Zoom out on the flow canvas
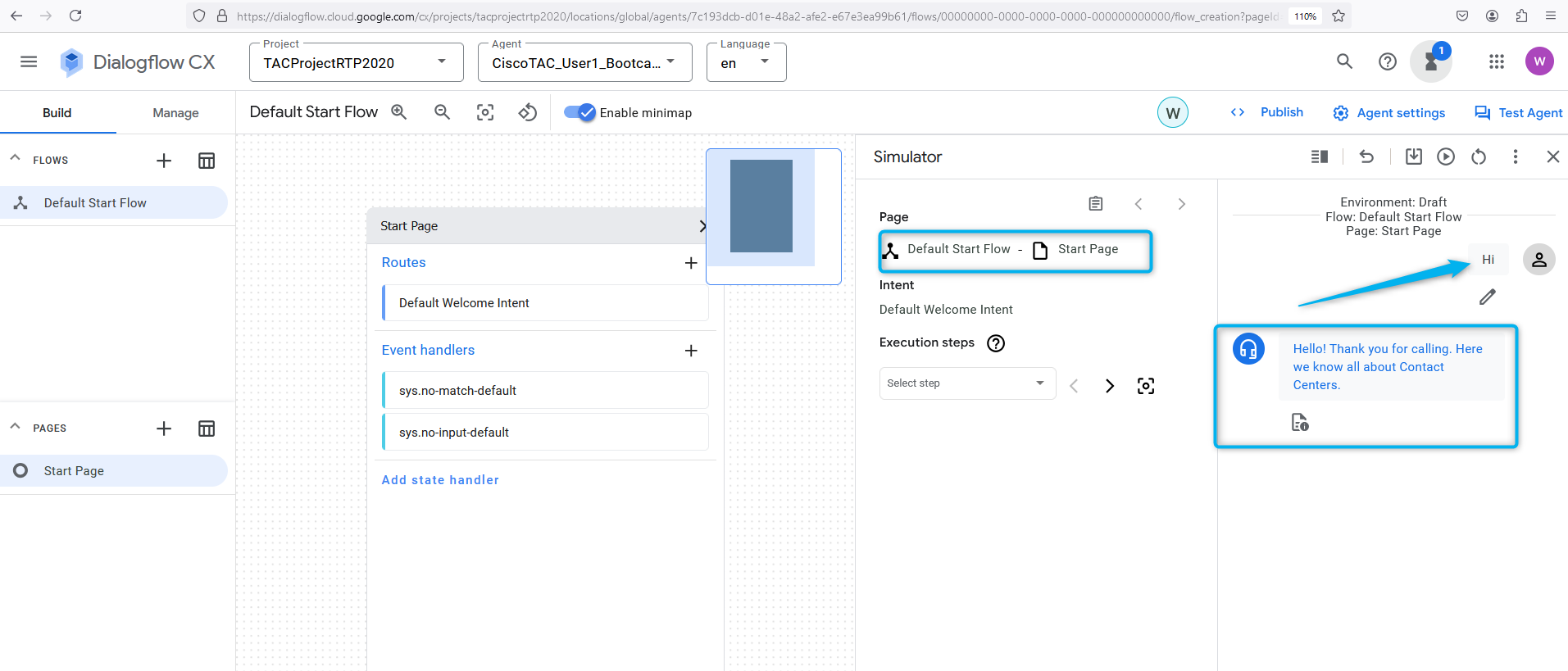 (x=442, y=112)
